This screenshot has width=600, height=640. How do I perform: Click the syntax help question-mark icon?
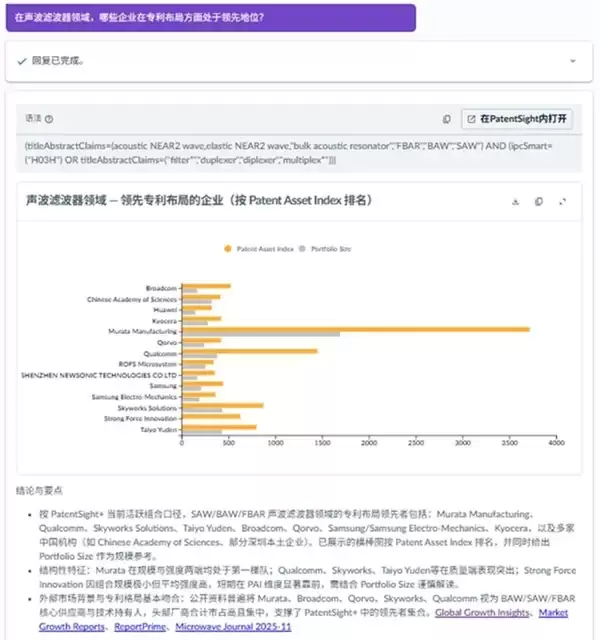(x=49, y=119)
